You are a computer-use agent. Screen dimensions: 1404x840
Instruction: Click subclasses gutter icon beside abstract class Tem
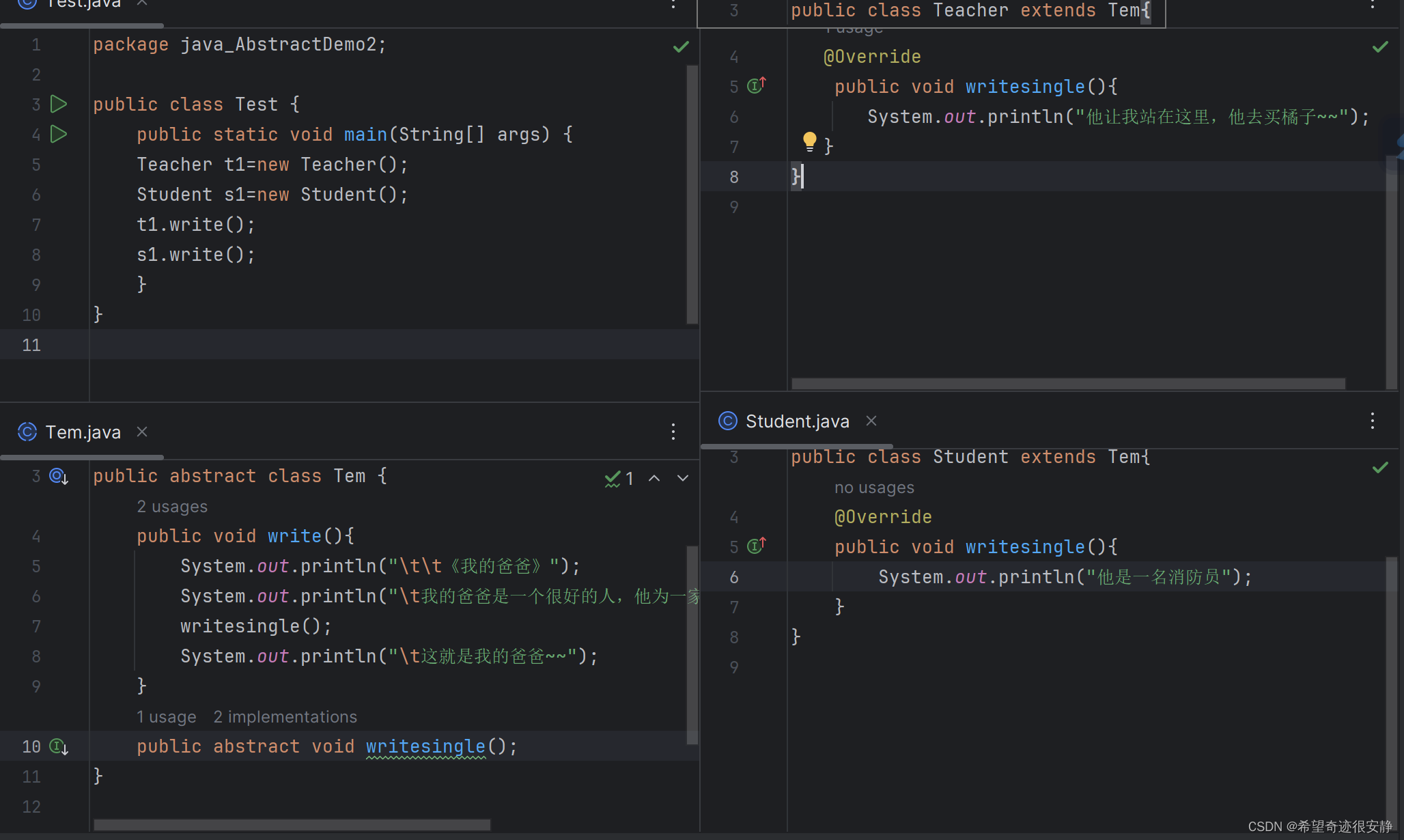(59, 476)
